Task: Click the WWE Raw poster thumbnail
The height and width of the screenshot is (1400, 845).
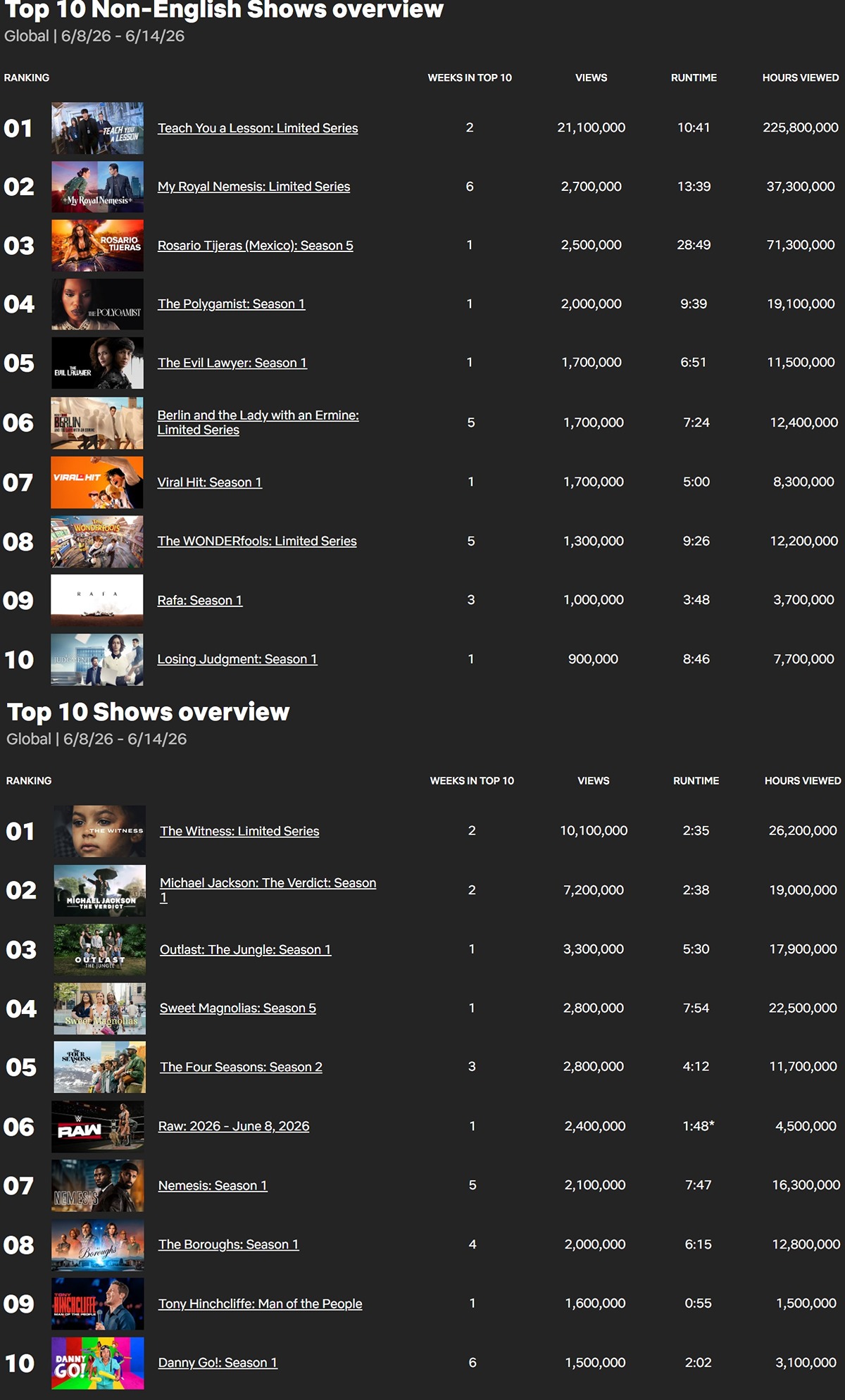Action: 98,1127
